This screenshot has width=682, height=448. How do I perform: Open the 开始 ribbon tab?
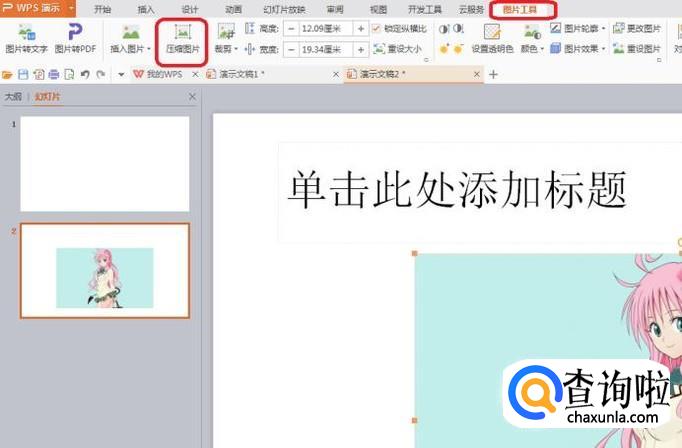103,9
